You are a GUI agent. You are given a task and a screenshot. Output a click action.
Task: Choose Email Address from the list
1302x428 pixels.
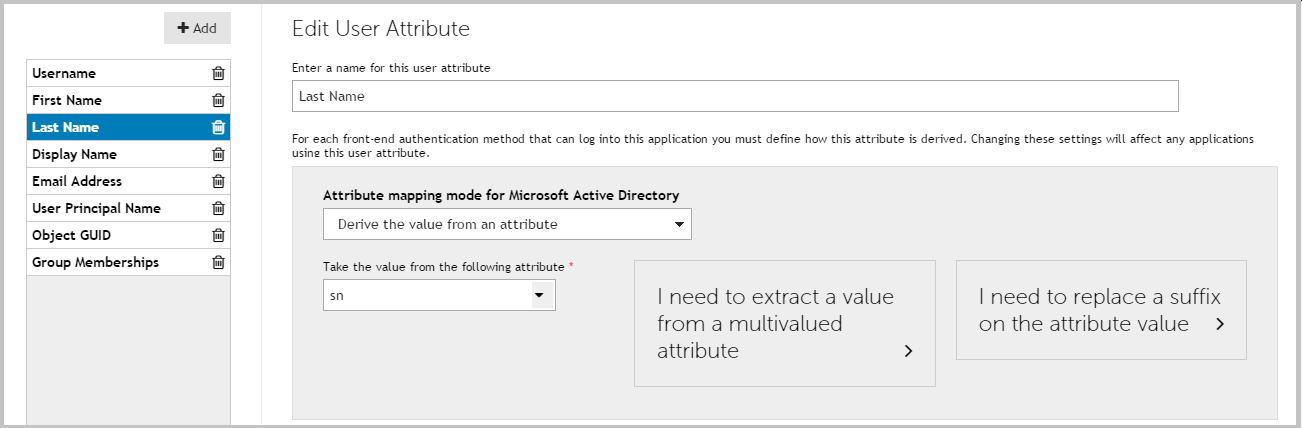click(x=77, y=181)
